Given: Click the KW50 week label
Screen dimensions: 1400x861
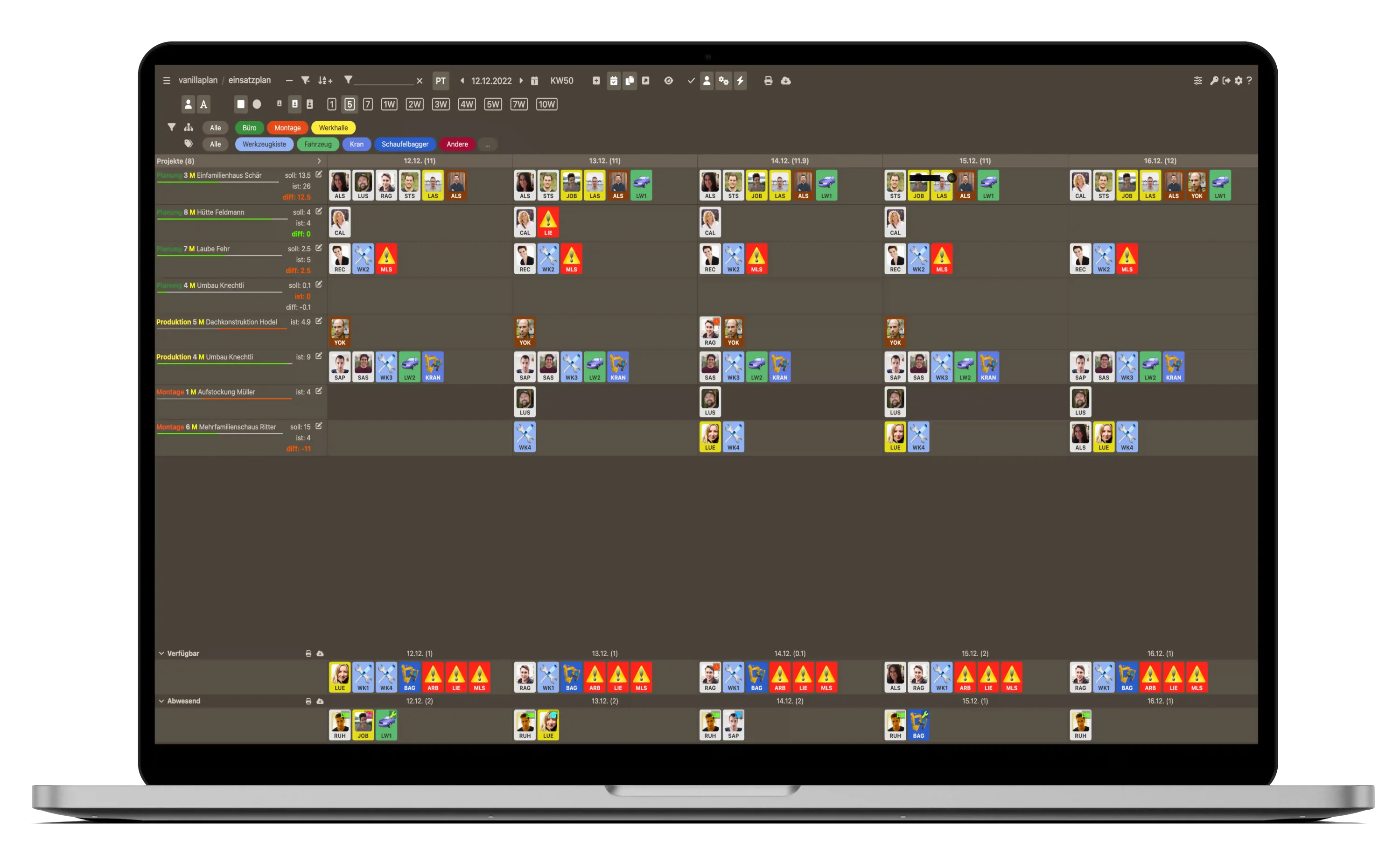Looking at the screenshot, I should coord(561,81).
